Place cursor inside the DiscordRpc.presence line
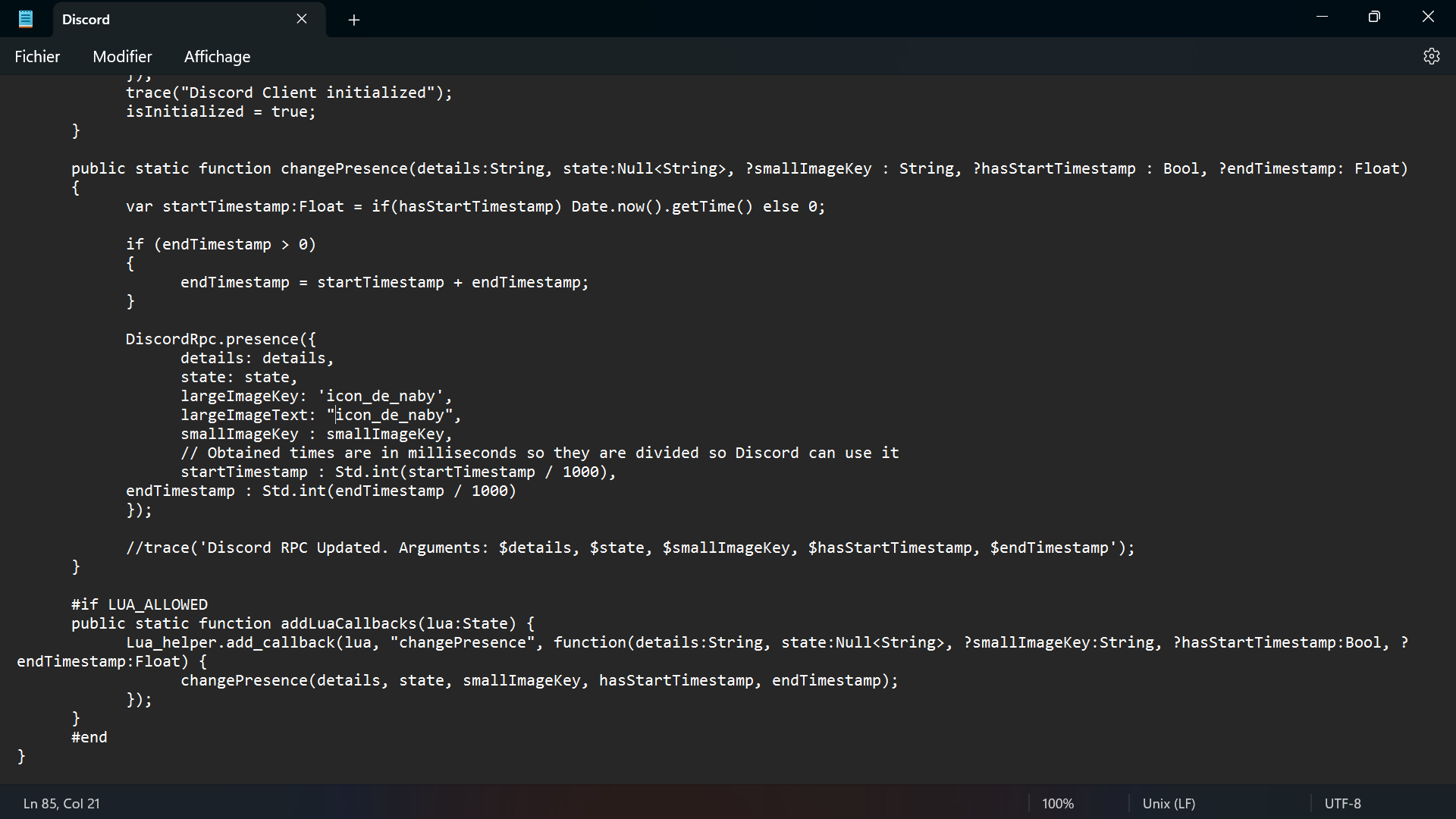The image size is (1456, 819). point(220,338)
